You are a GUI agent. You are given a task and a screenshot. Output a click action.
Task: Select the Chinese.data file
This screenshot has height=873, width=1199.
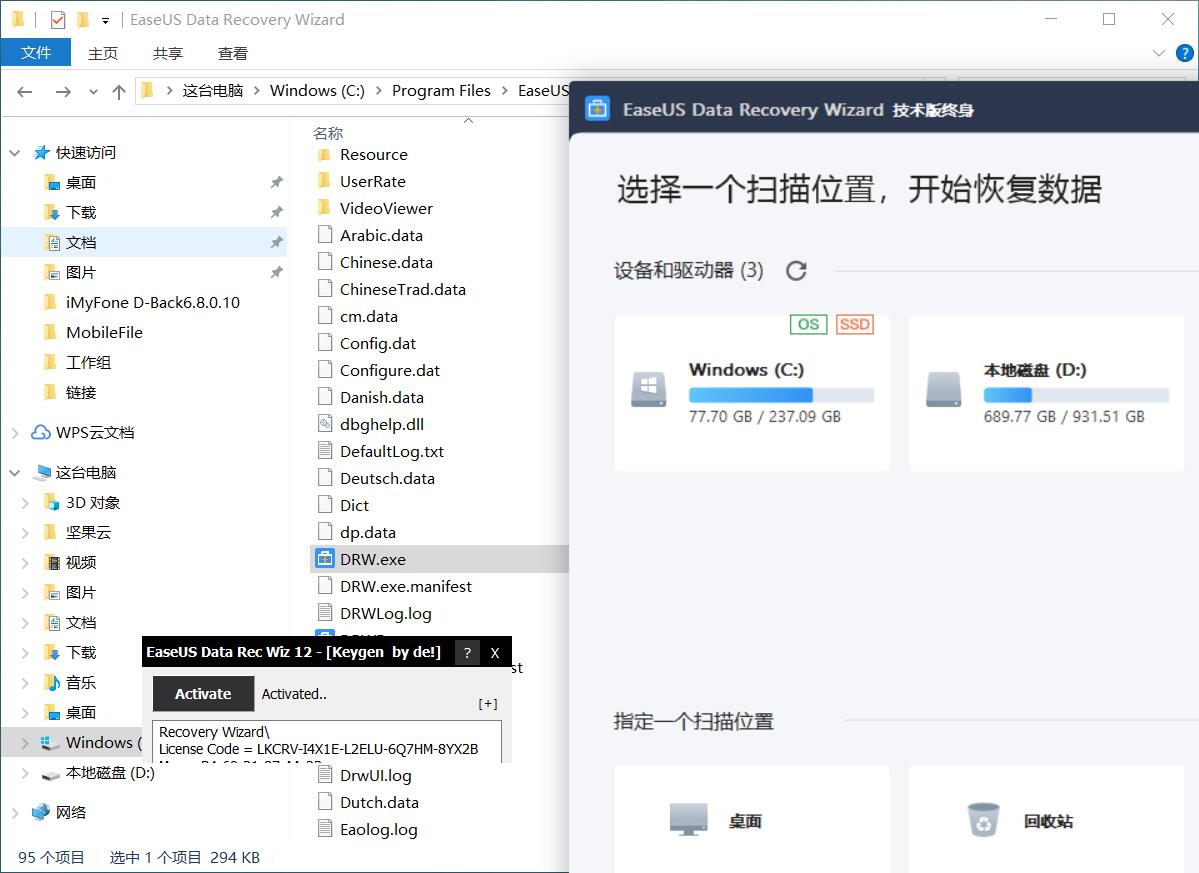tap(386, 262)
